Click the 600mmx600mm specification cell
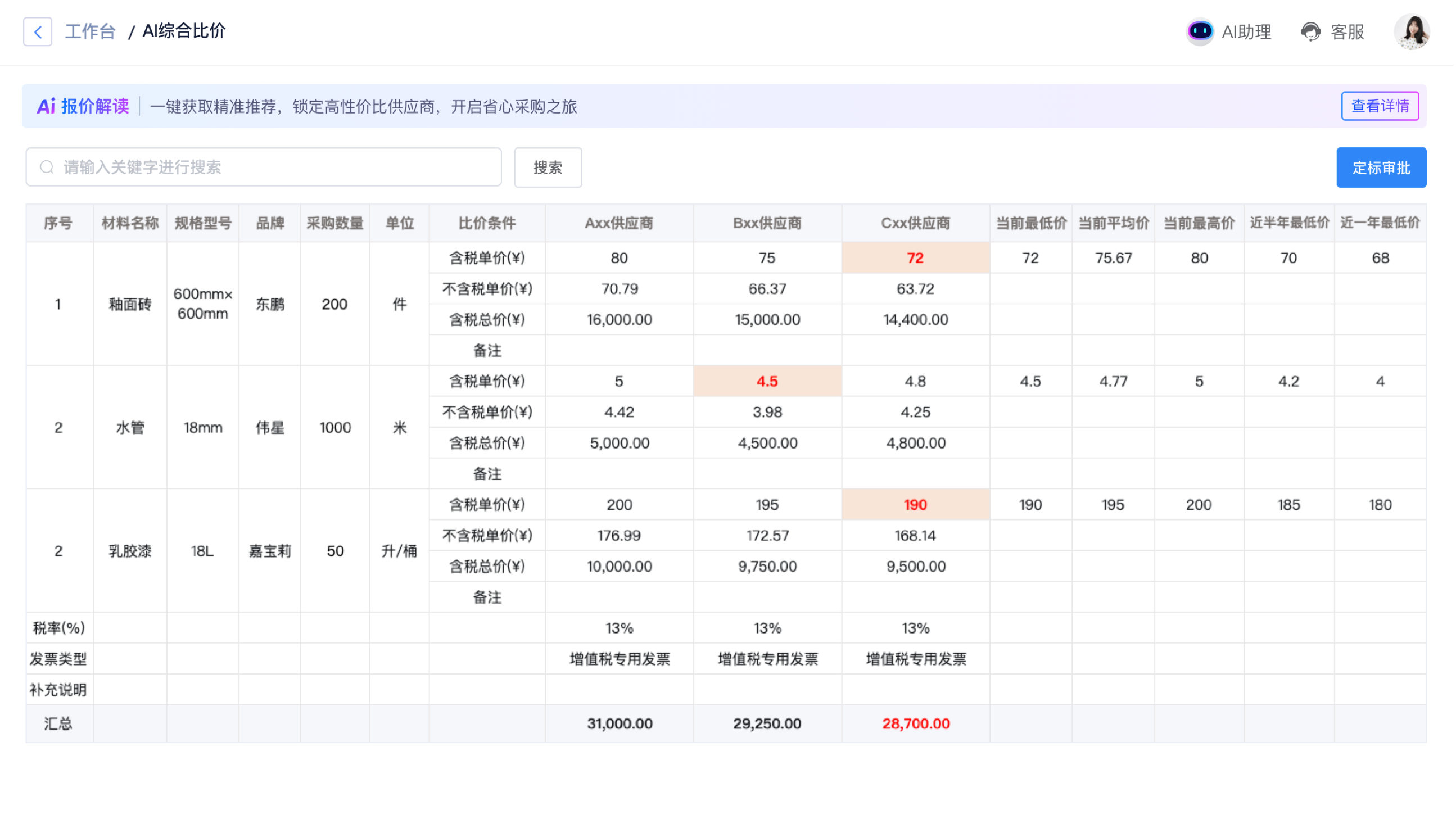Screen dimensions: 1456x819 pyautogui.click(x=204, y=305)
